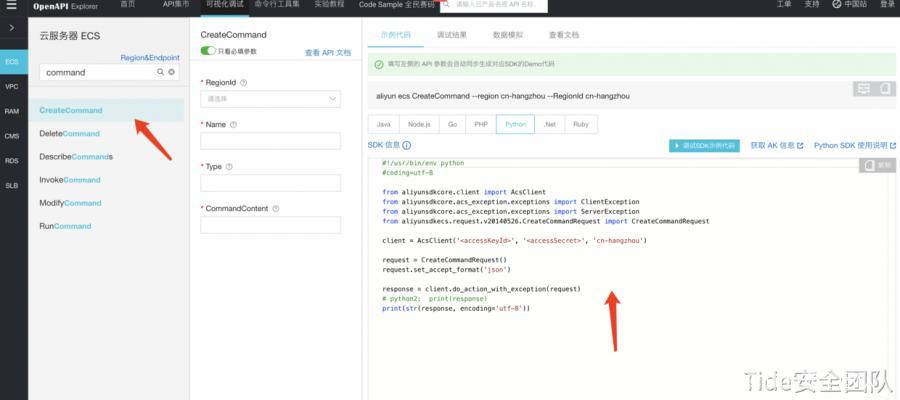The width and height of the screenshot is (900, 400).
Task: Click the Name help icon
Action: (x=233, y=125)
